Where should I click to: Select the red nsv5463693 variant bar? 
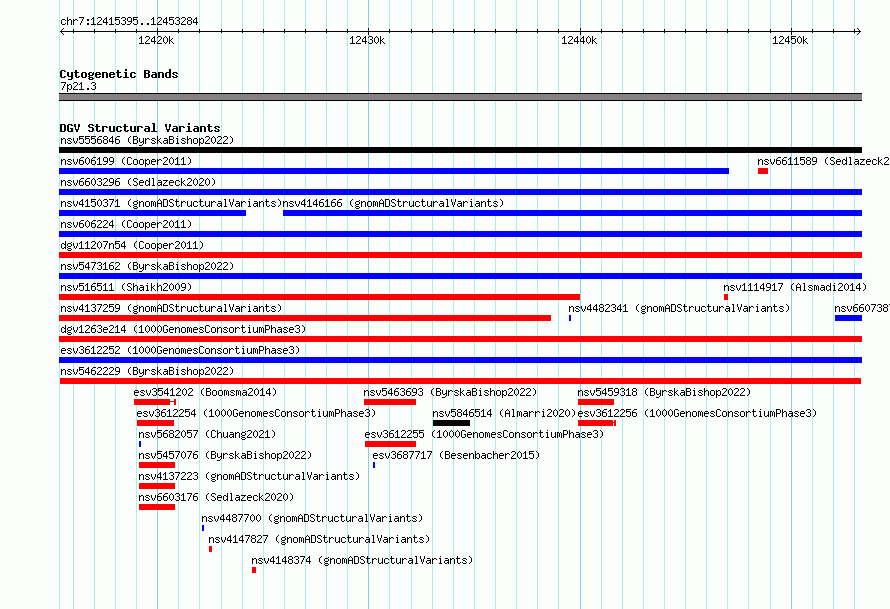[390, 402]
